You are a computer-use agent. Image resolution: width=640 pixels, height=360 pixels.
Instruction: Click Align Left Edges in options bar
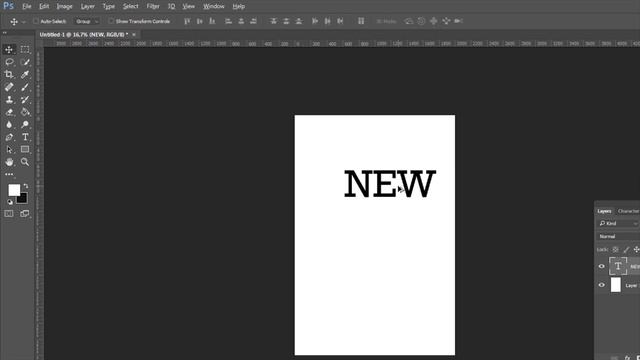click(x=229, y=21)
